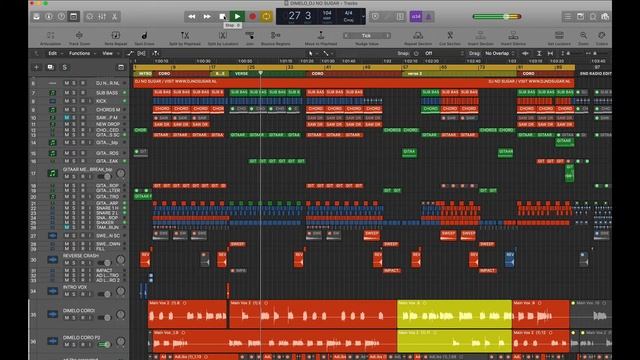Open the List Editors

pyautogui.click(x=567, y=16)
